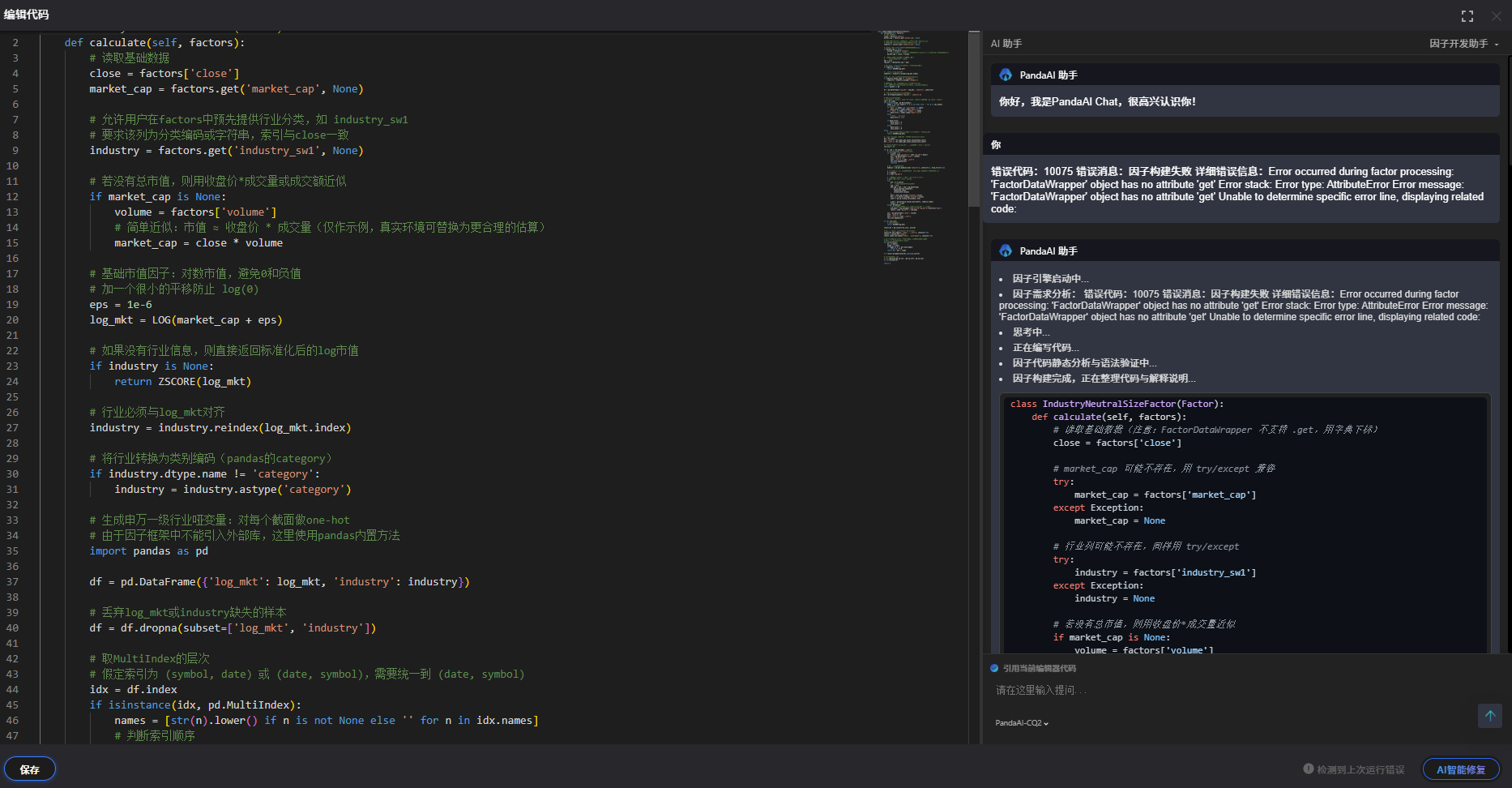Click the AI 助手 panel title
This screenshot has height=788, width=1512.
tap(1006, 44)
